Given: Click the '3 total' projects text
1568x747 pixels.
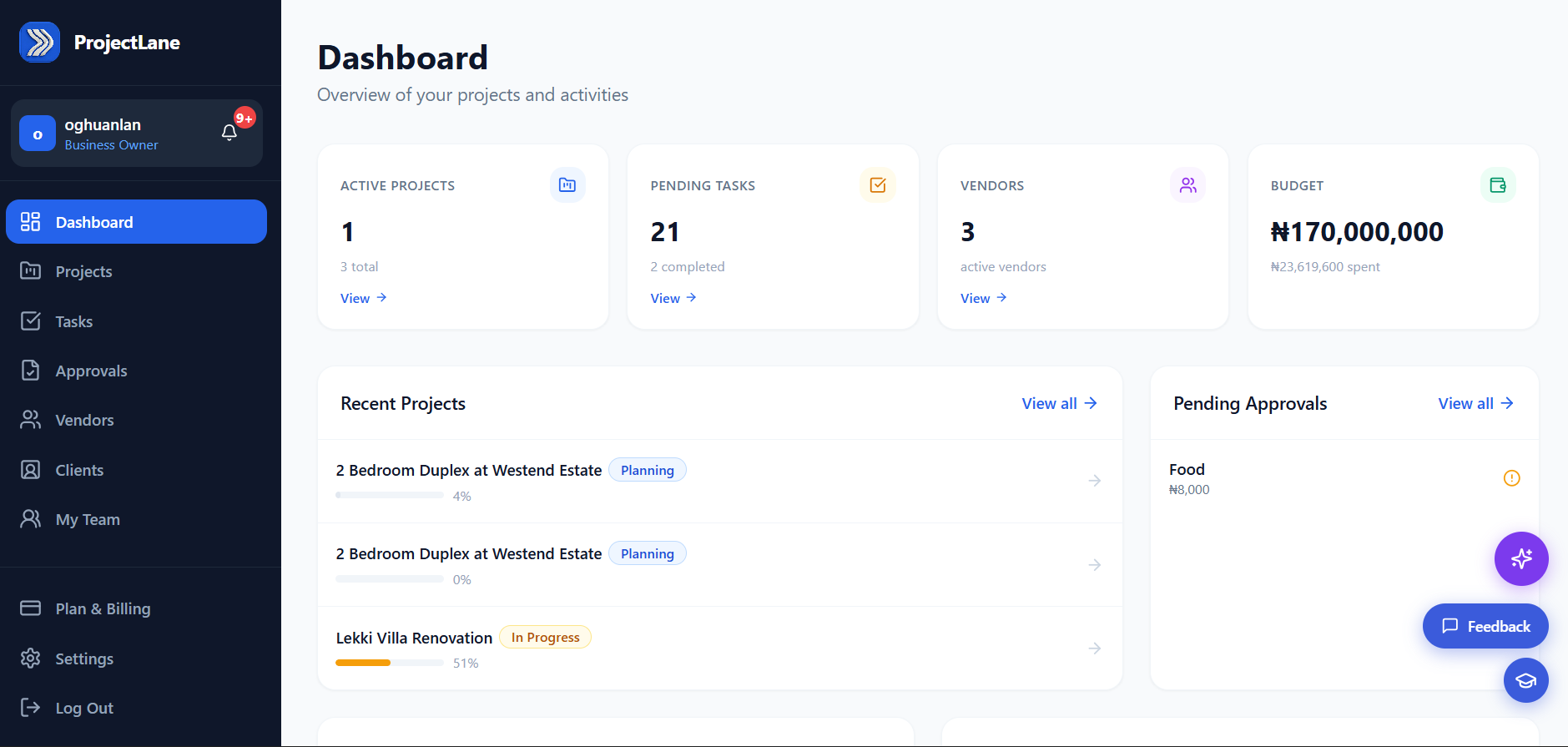Looking at the screenshot, I should (x=359, y=267).
